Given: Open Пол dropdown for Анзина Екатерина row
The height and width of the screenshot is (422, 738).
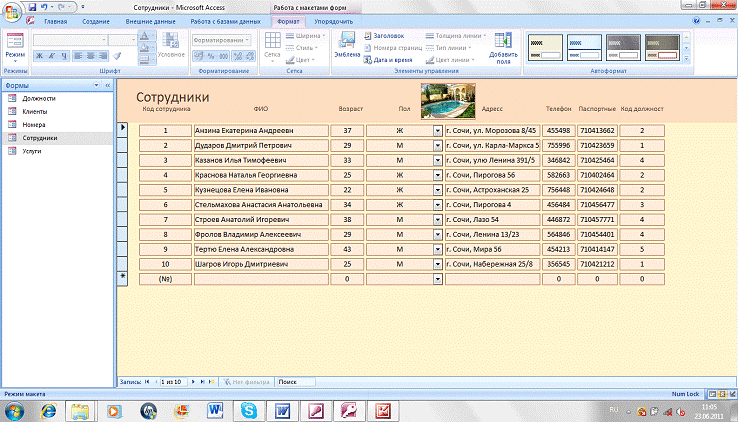Looking at the screenshot, I should [x=437, y=130].
